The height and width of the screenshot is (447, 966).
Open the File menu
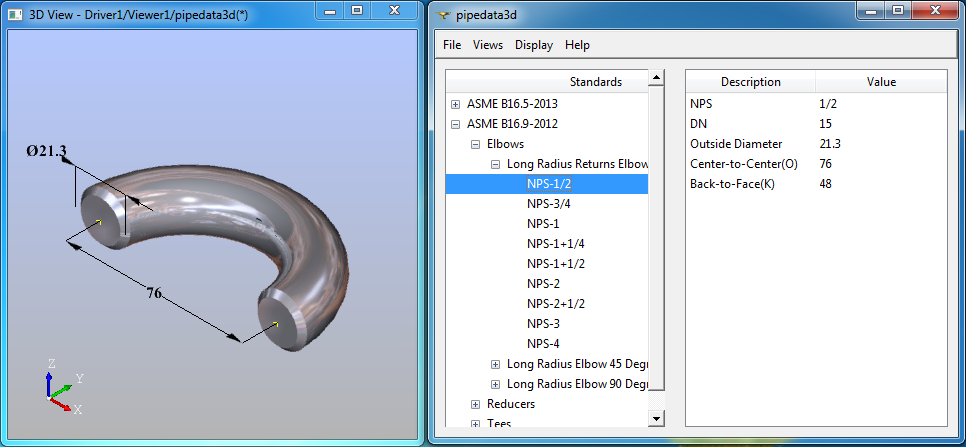tap(452, 45)
